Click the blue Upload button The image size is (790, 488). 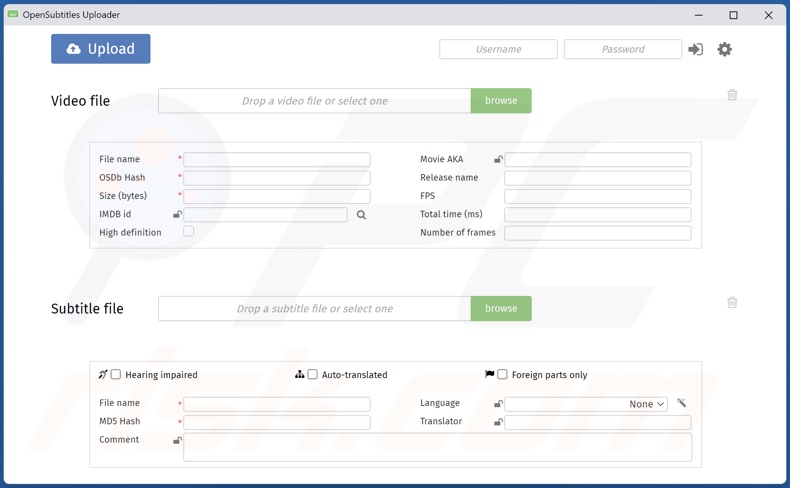pyautogui.click(x=100, y=49)
